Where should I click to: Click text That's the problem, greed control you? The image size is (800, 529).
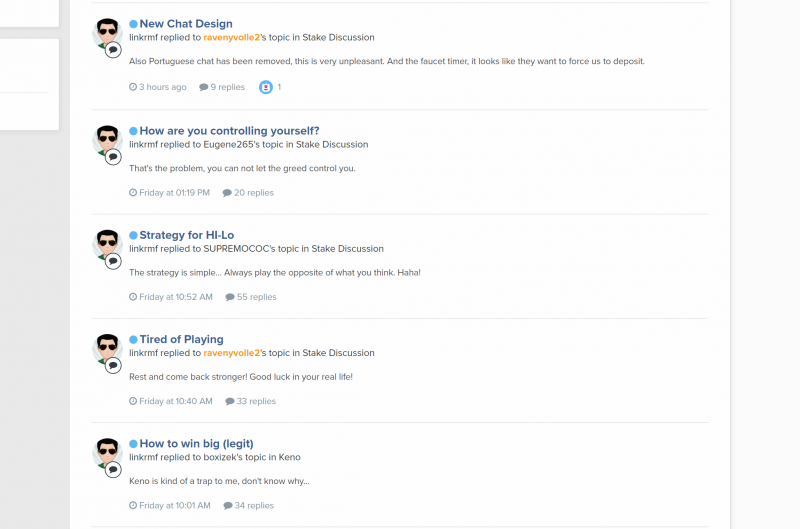[242, 168]
